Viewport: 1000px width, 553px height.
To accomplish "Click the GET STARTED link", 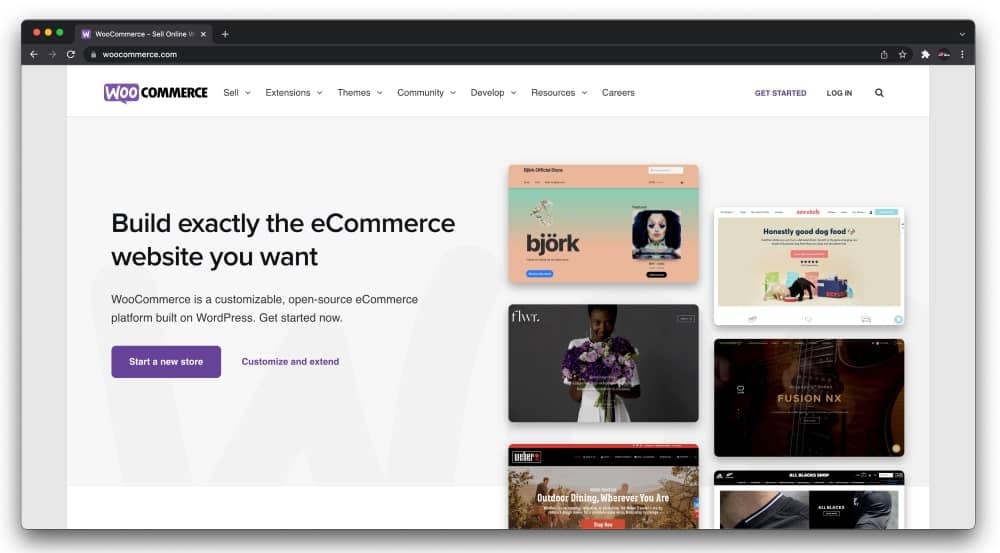I will point(781,93).
